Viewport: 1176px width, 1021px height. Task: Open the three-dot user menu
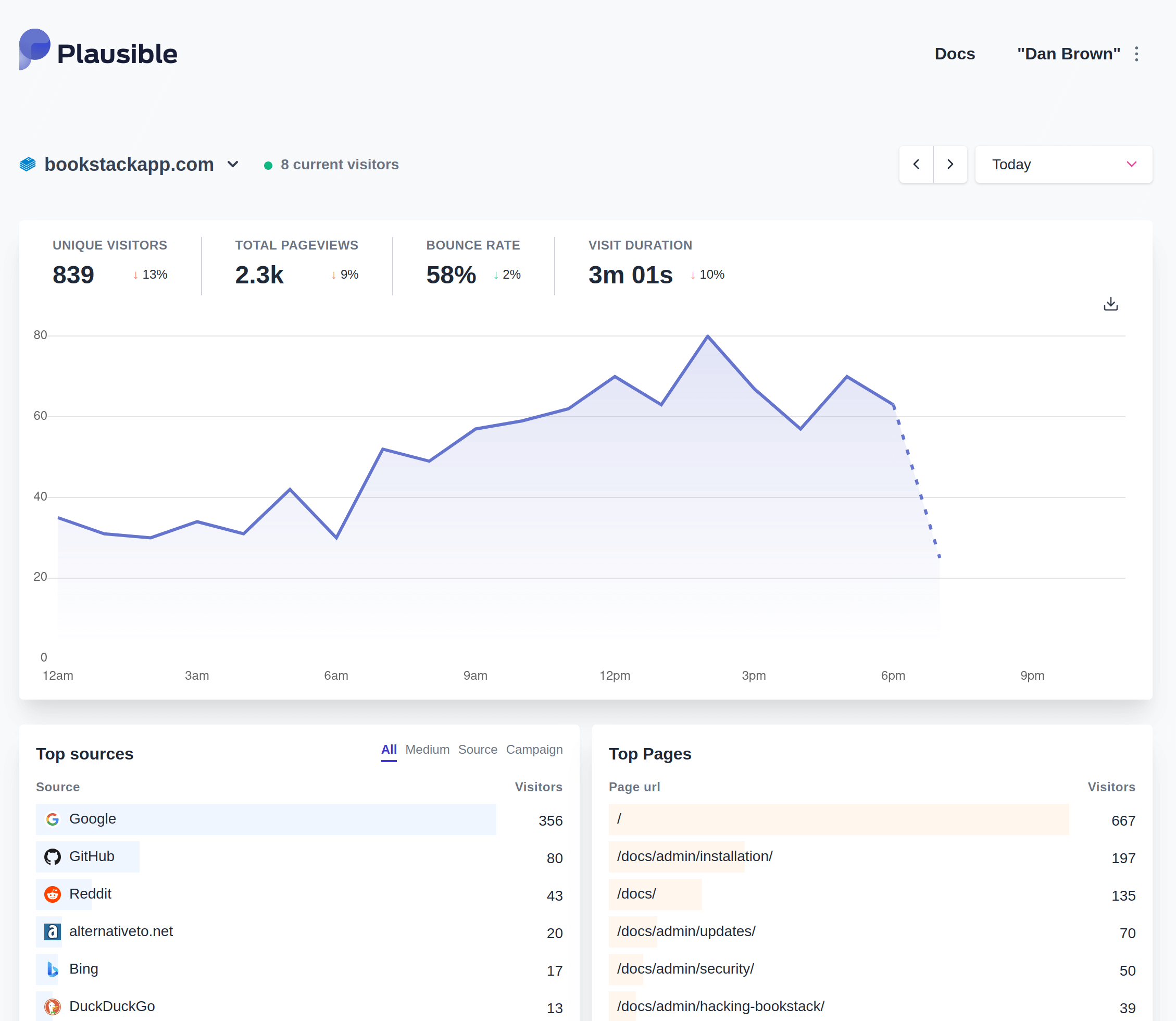tap(1136, 54)
